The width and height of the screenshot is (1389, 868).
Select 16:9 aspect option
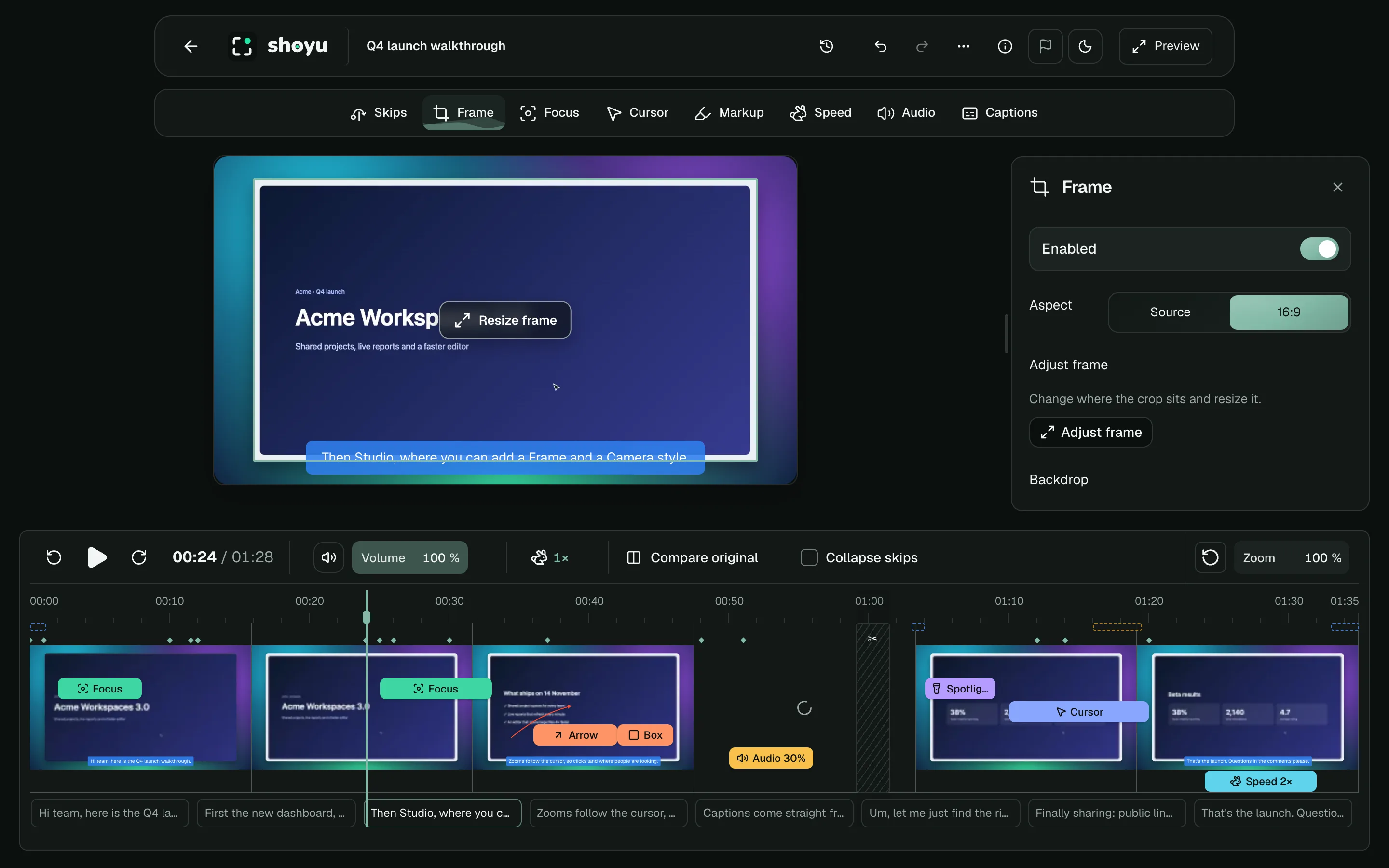pyautogui.click(x=1289, y=312)
